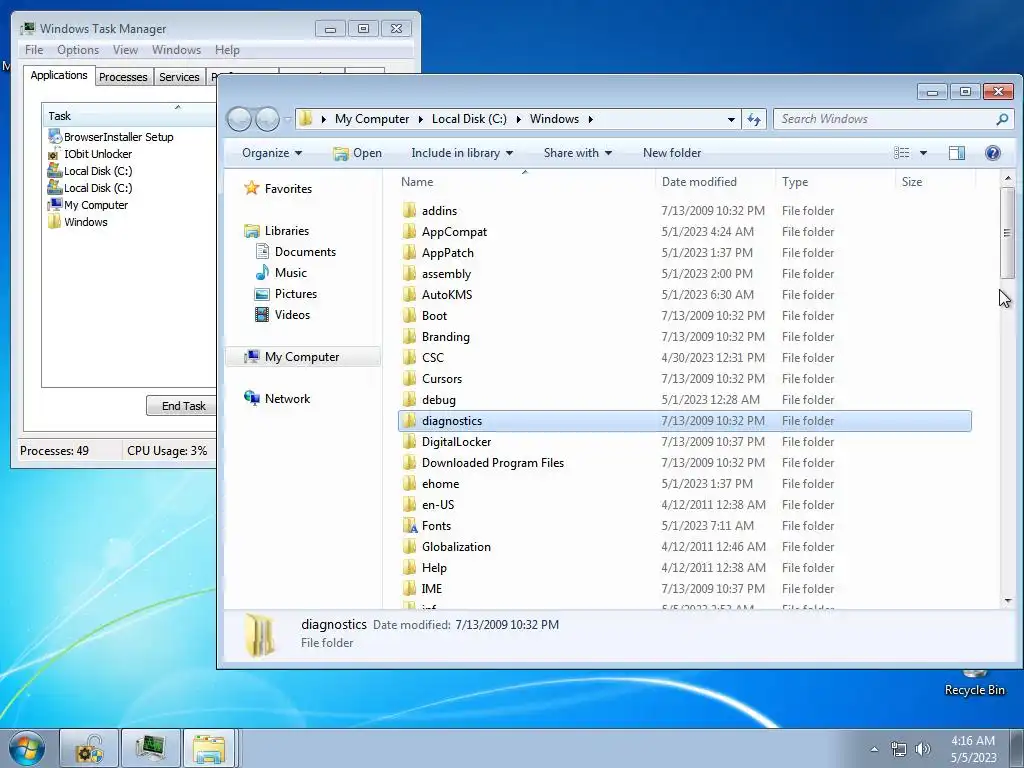This screenshot has height=768, width=1024.
Task: Click the Explorer forward navigation arrow
Action: [x=267, y=119]
